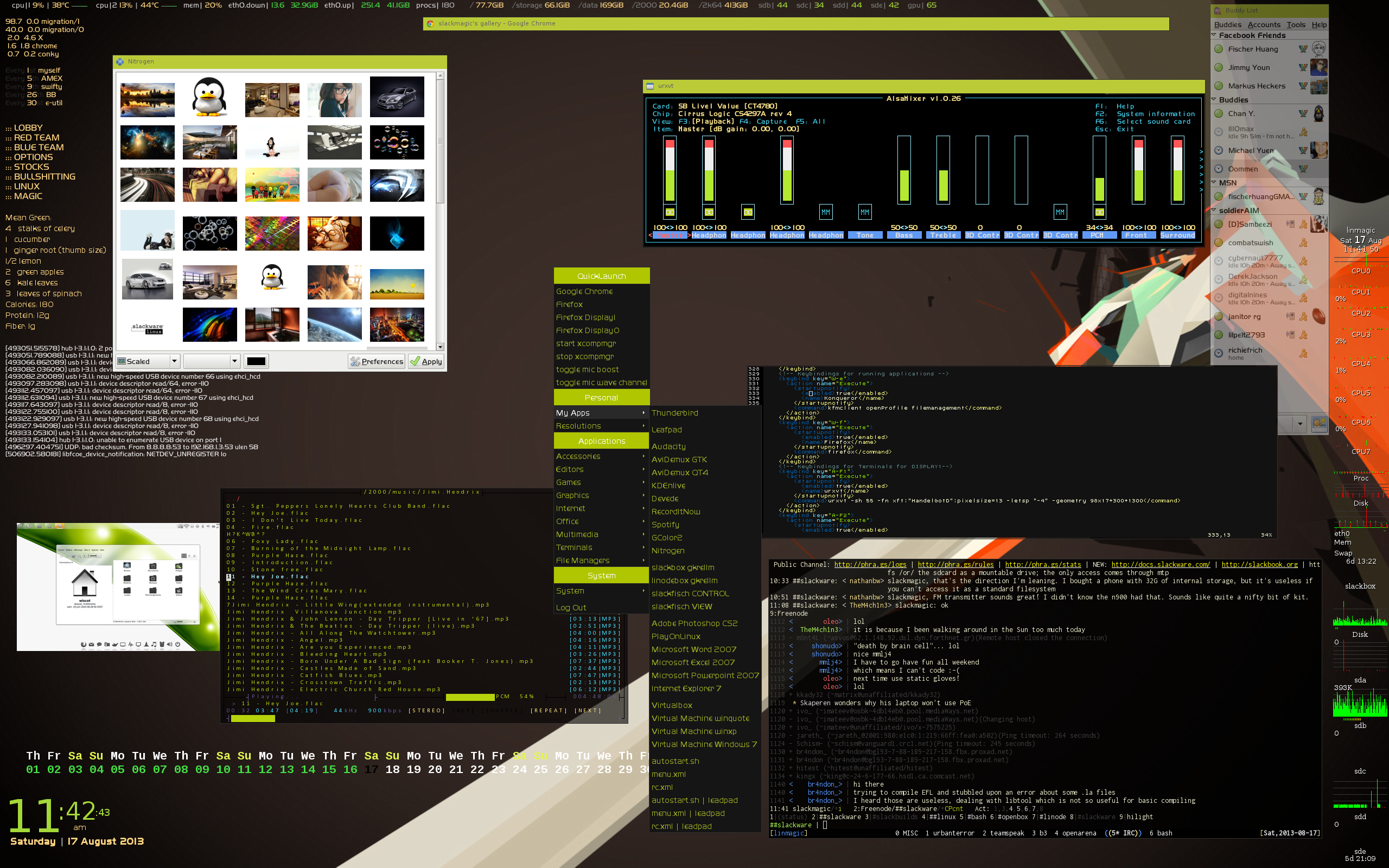Viewport: 1389px width, 868px height.
Task: Open the http://phra.gs/rules link
Action: click(x=955, y=564)
